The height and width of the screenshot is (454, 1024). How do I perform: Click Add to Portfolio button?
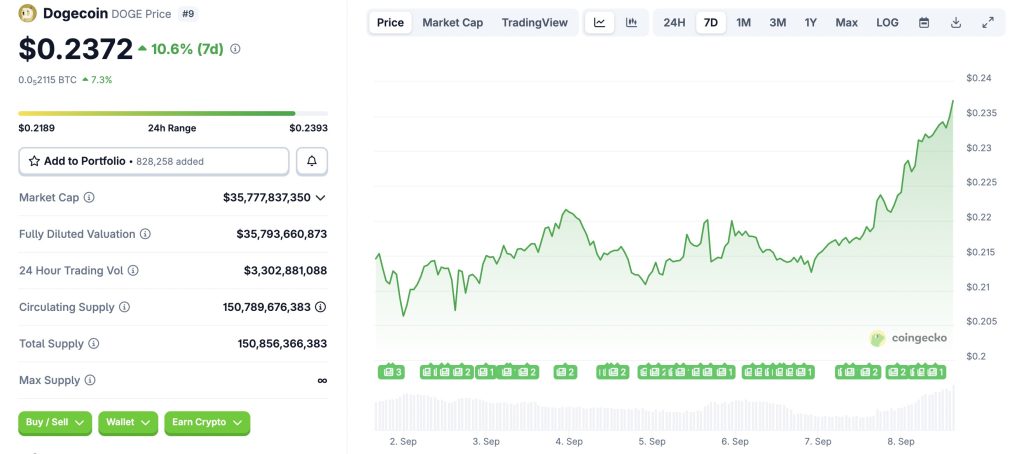153,161
